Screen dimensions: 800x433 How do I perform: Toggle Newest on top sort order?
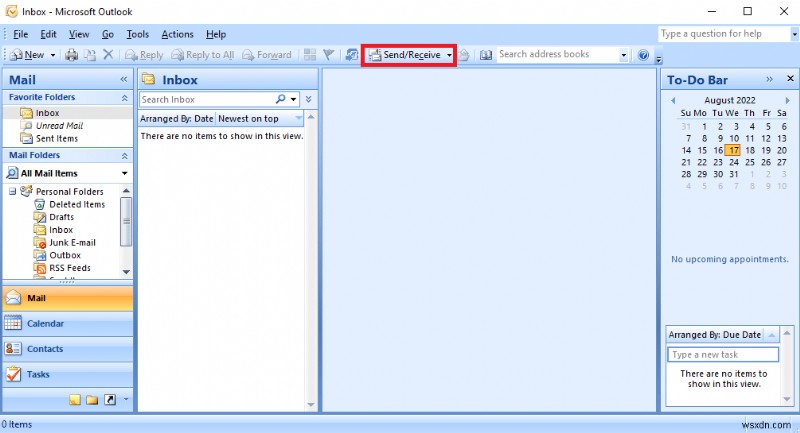[x=260, y=118]
